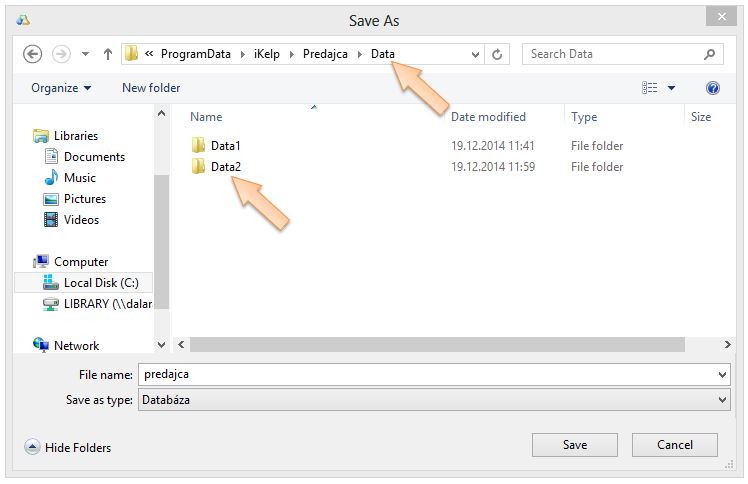Image resolution: width=748 pixels, height=484 pixels.
Task: Click the Cancel button
Action: tap(675, 445)
